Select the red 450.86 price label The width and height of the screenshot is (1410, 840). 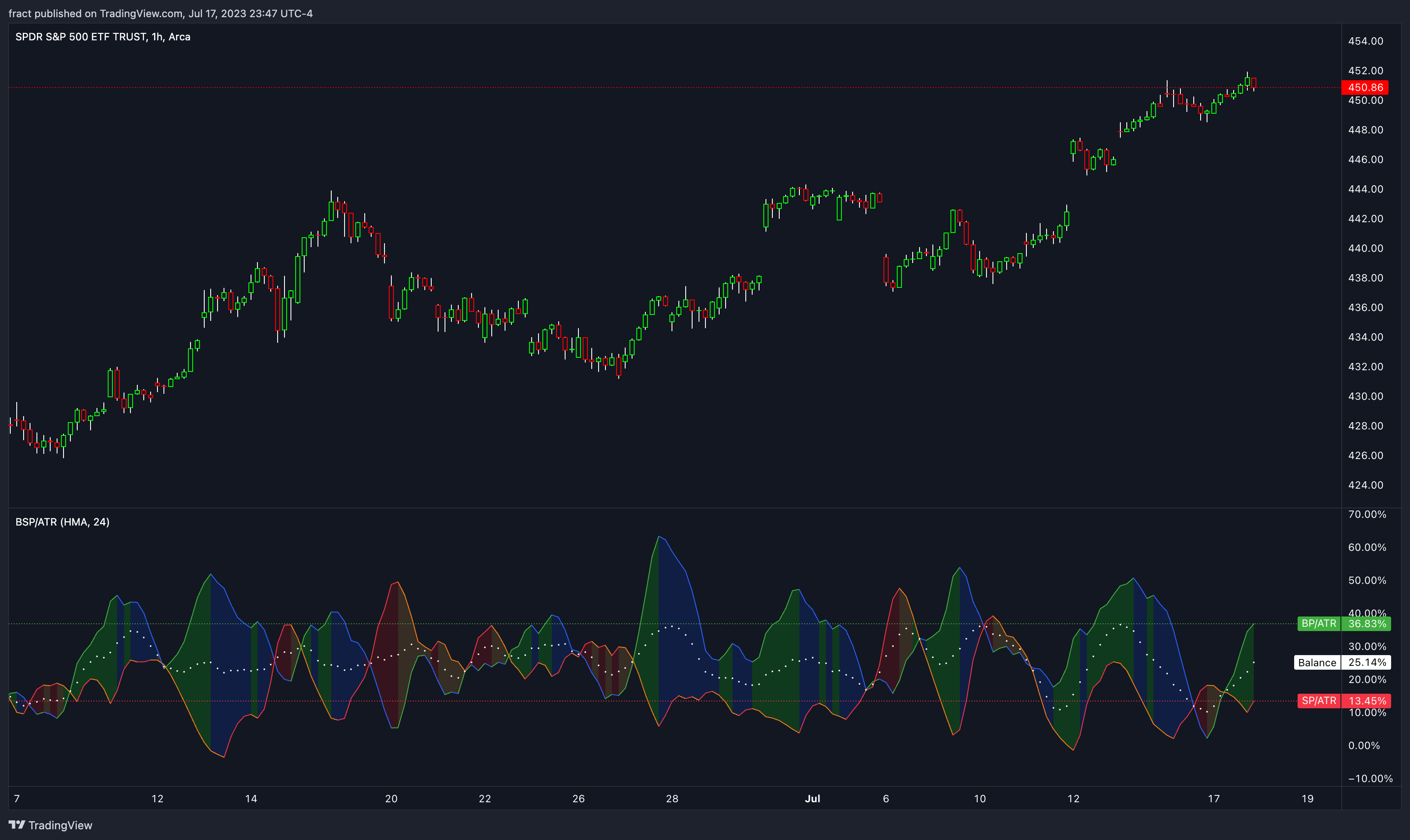(1365, 87)
